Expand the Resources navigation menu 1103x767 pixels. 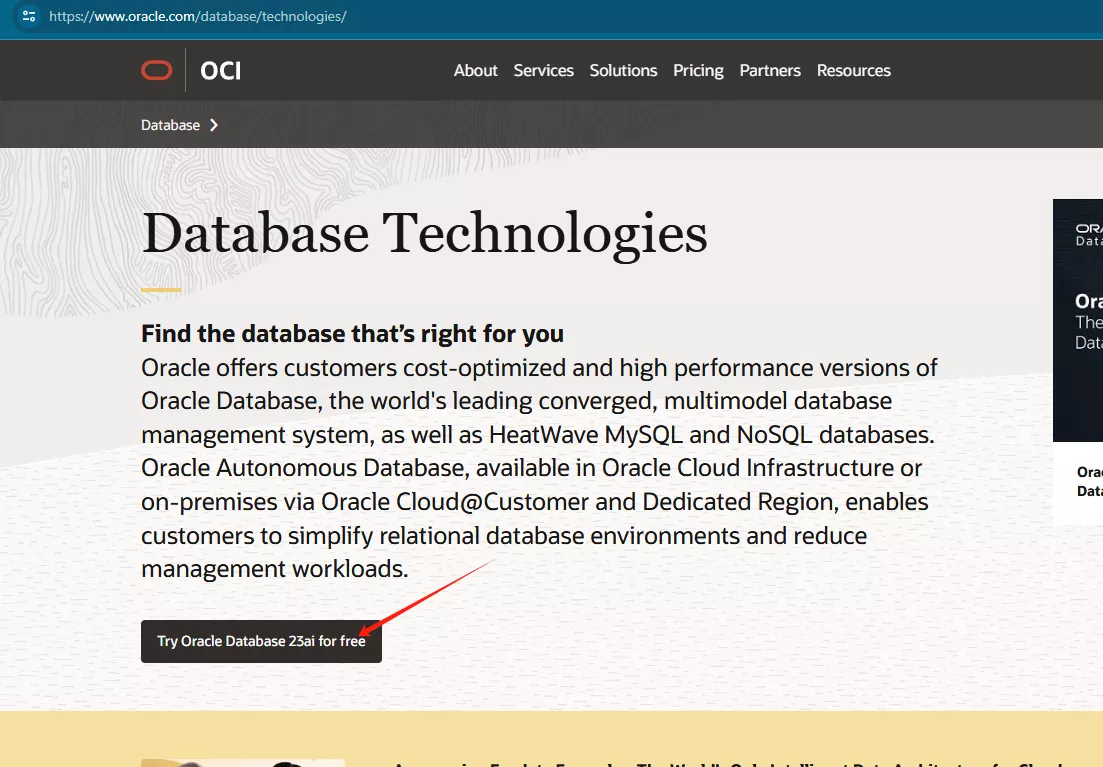click(x=853, y=70)
